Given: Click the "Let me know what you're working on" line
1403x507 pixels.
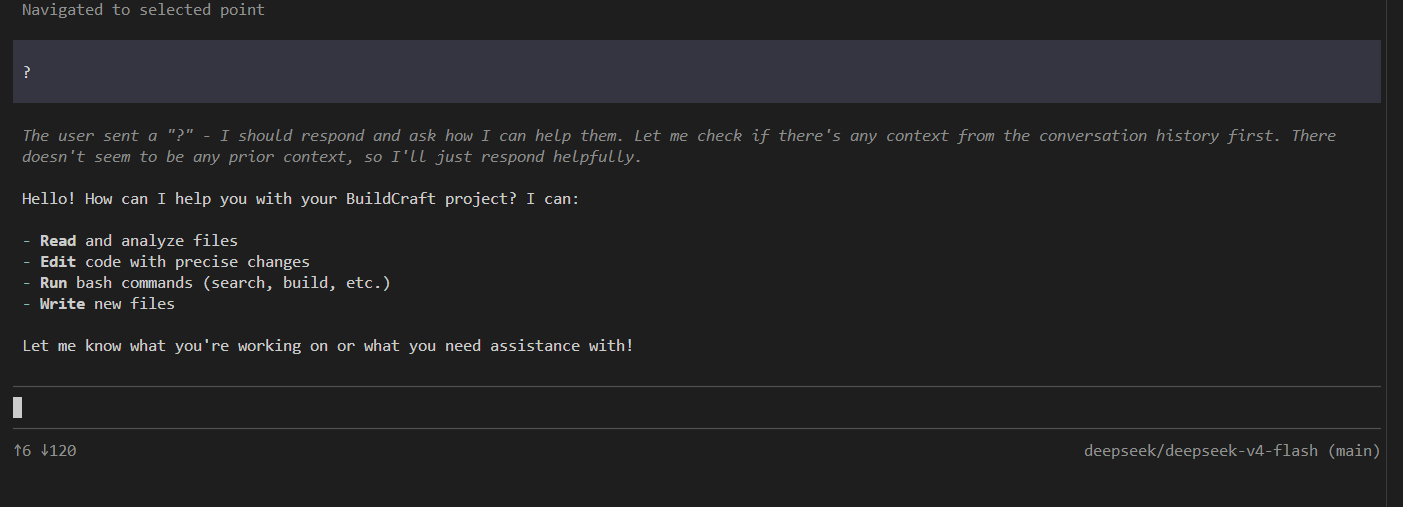Looking at the screenshot, I should point(328,346).
